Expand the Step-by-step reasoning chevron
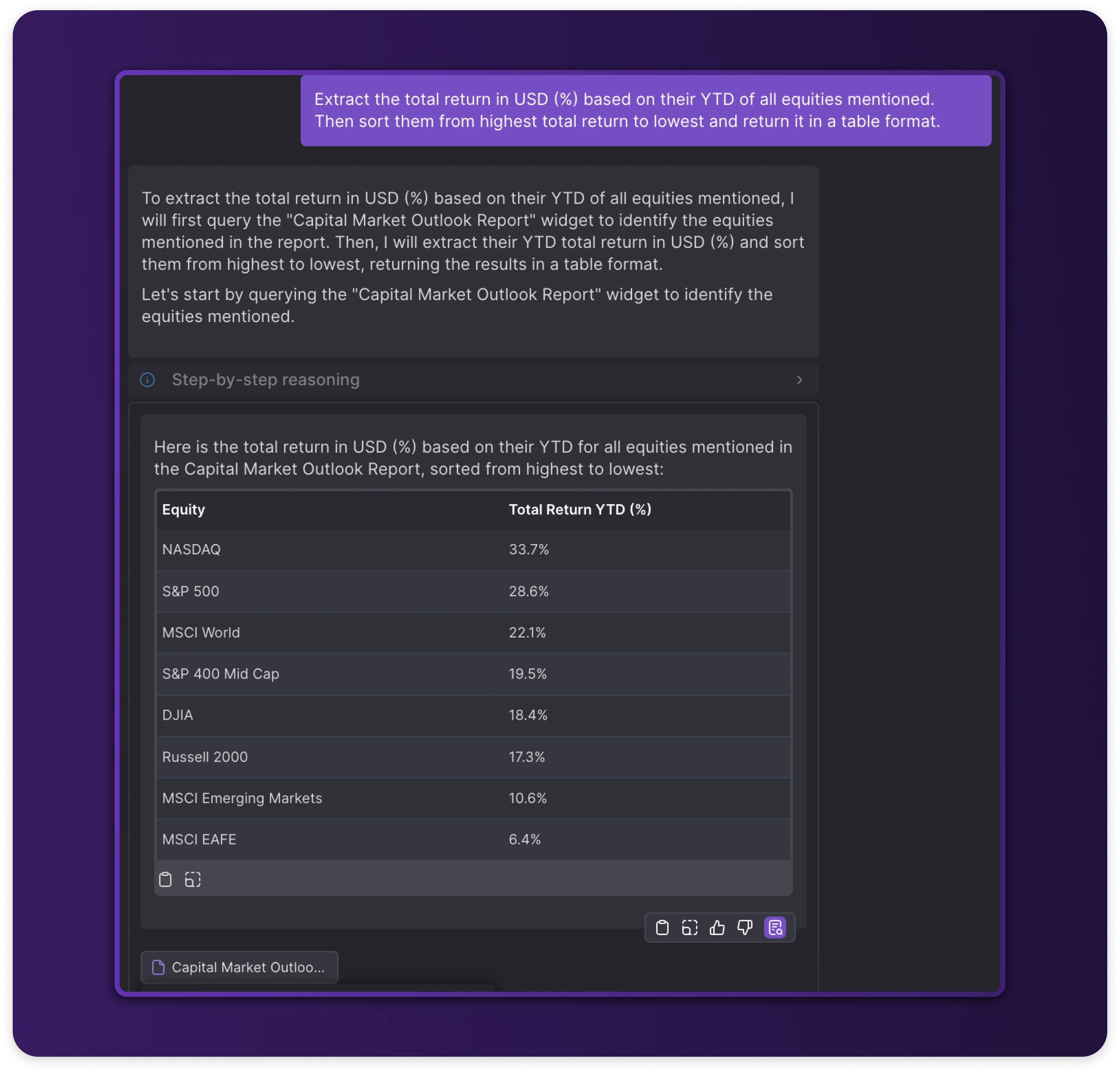Image resolution: width=1120 pixels, height=1072 pixels. click(x=799, y=380)
